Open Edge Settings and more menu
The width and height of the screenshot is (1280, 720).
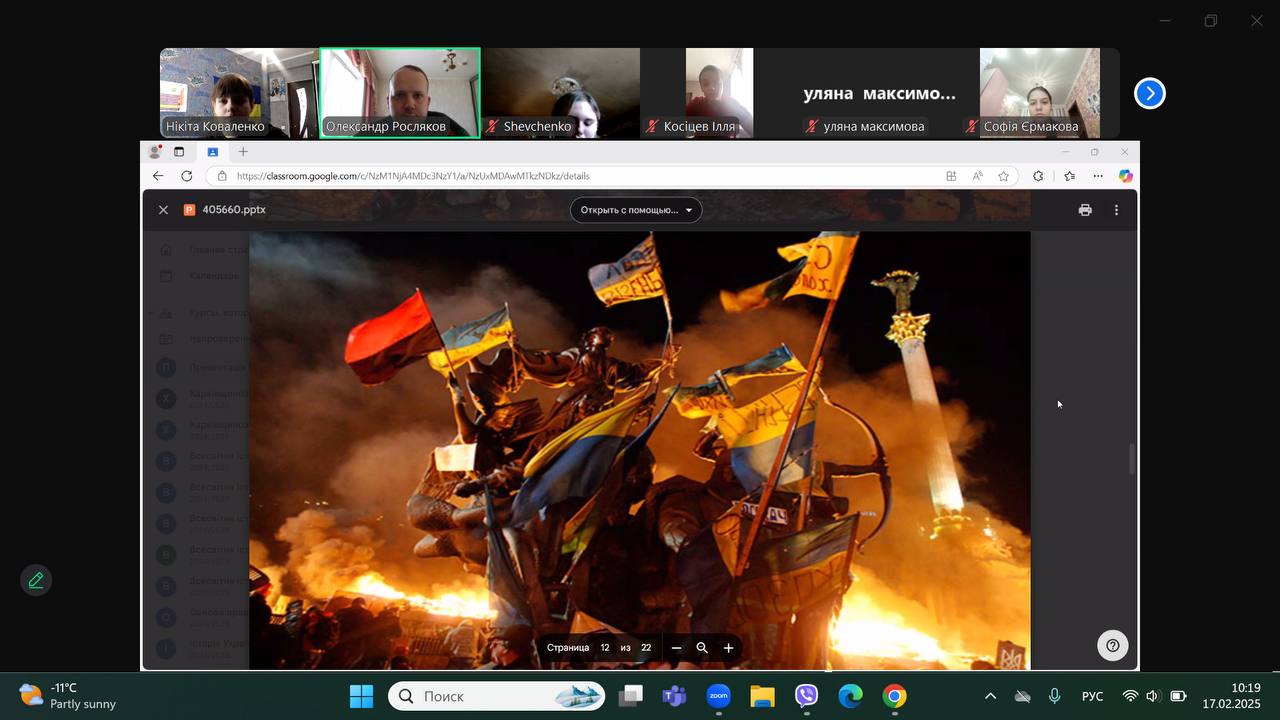pyautogui.click(x=1098, y=176)
